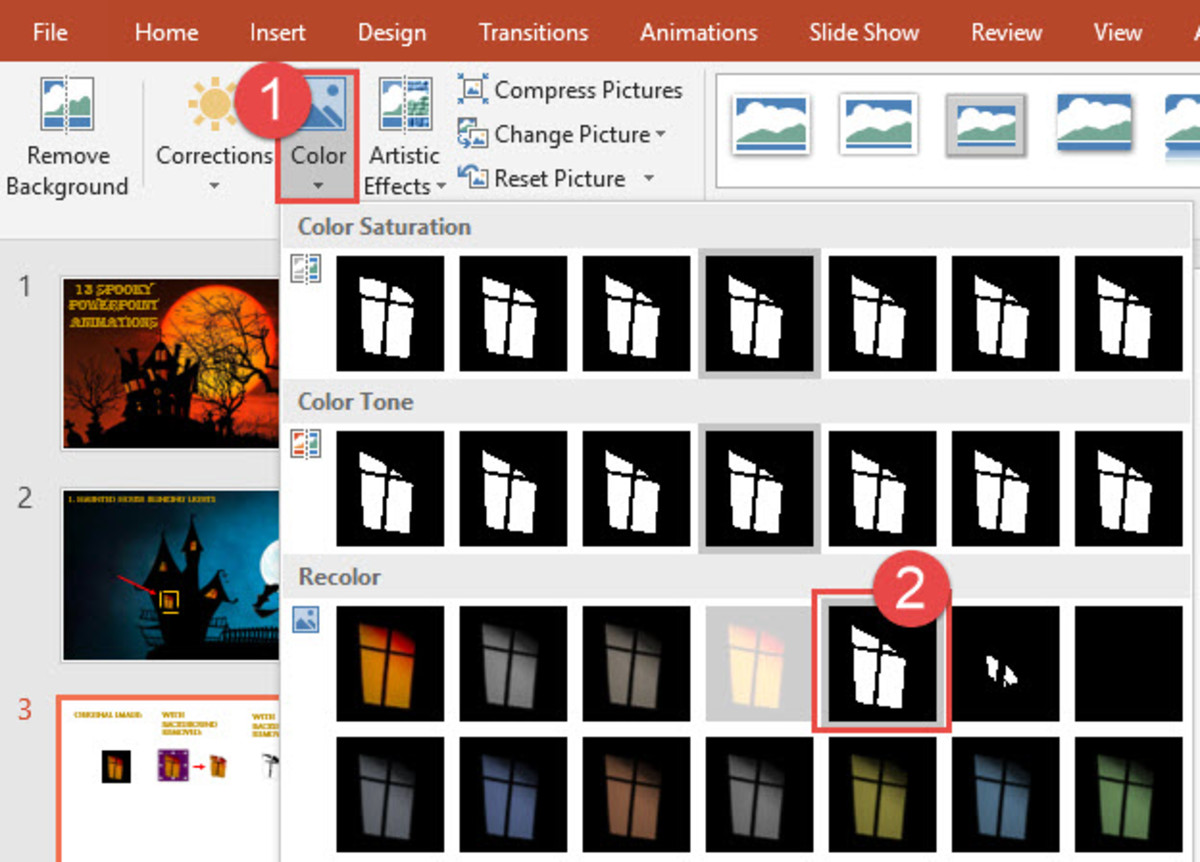The height and width of the screenshot is (862, 1200).
Task: Click the Color Saturation section icon
Action: click(306, 270)
